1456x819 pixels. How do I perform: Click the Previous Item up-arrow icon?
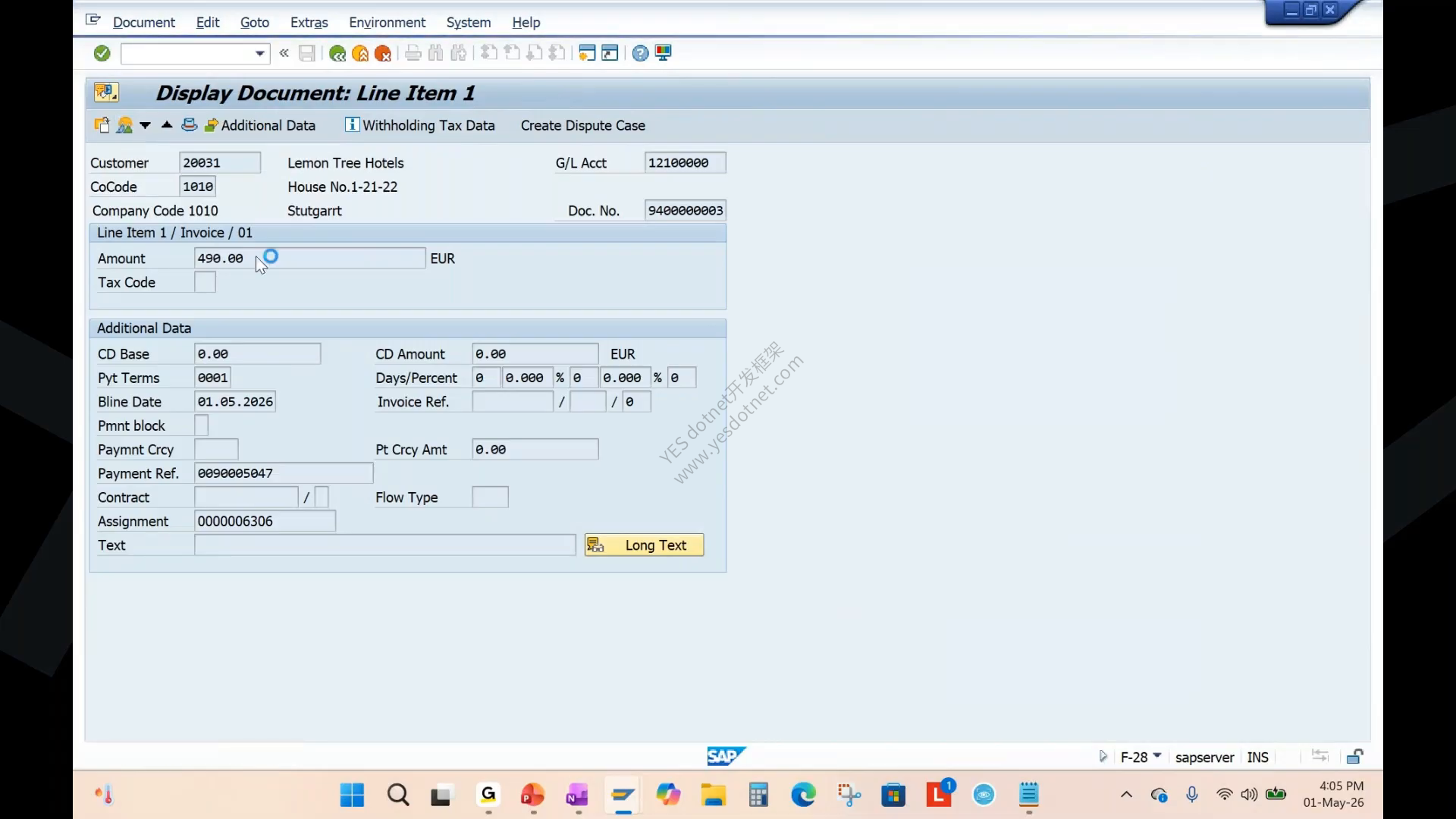167,125
